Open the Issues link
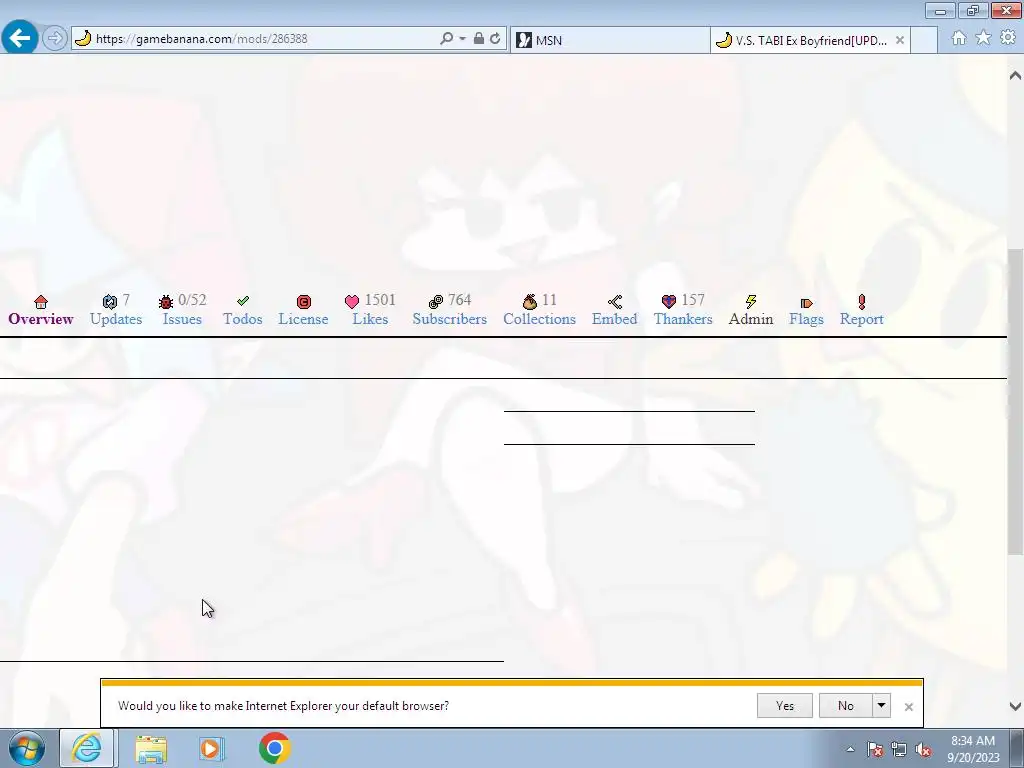Screen dimensions: 1024x768 point(182,319)
